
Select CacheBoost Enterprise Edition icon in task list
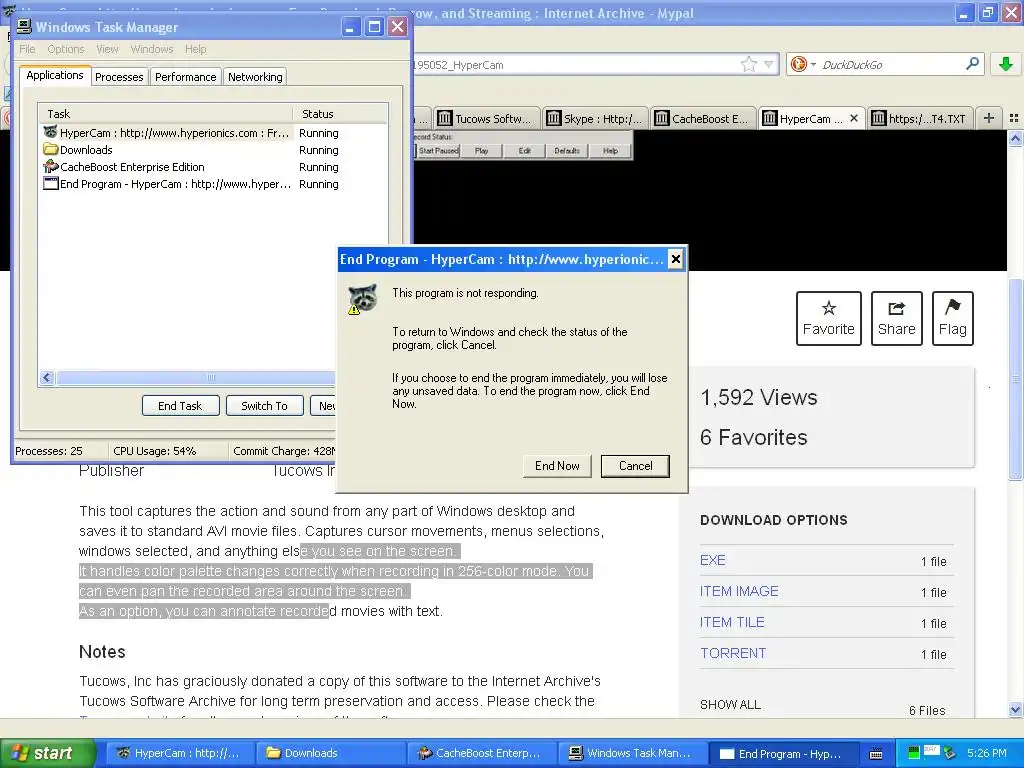[51, 167]
